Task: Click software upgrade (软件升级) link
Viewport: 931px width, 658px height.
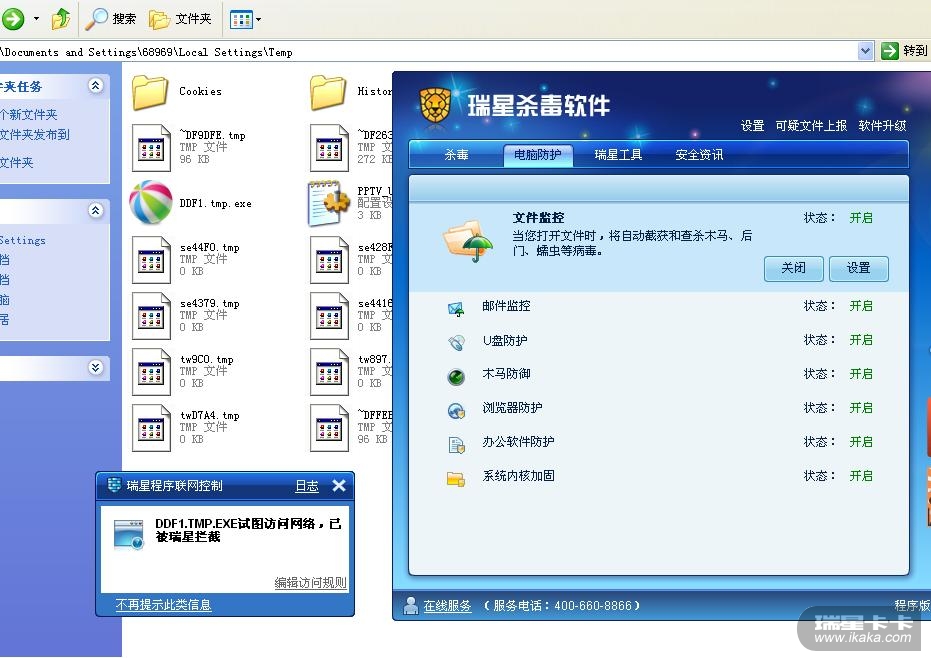Action: pos(882,126)
